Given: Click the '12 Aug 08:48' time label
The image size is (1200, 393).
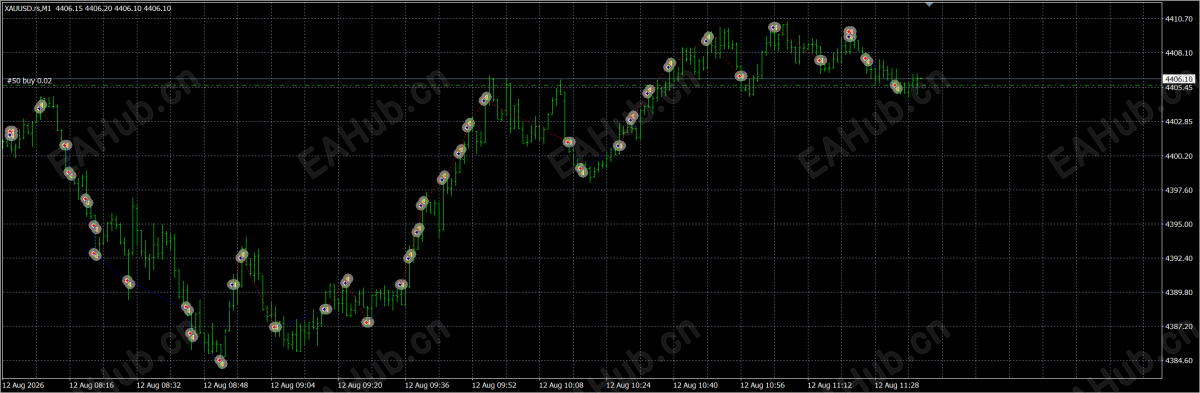Looking at the screenshot, I should tap(226, 384).
